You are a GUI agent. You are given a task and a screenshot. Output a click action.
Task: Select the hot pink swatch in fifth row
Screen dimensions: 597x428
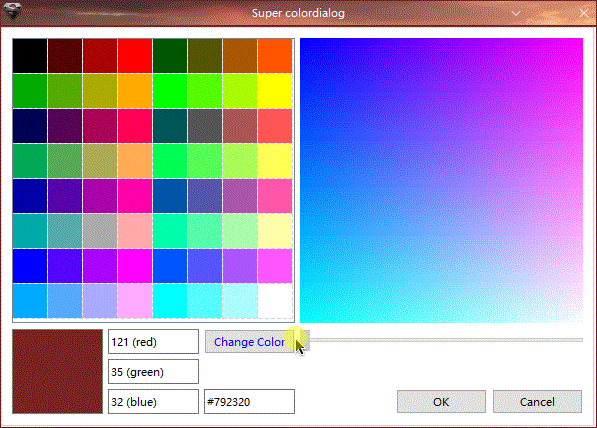pos(135,196)
